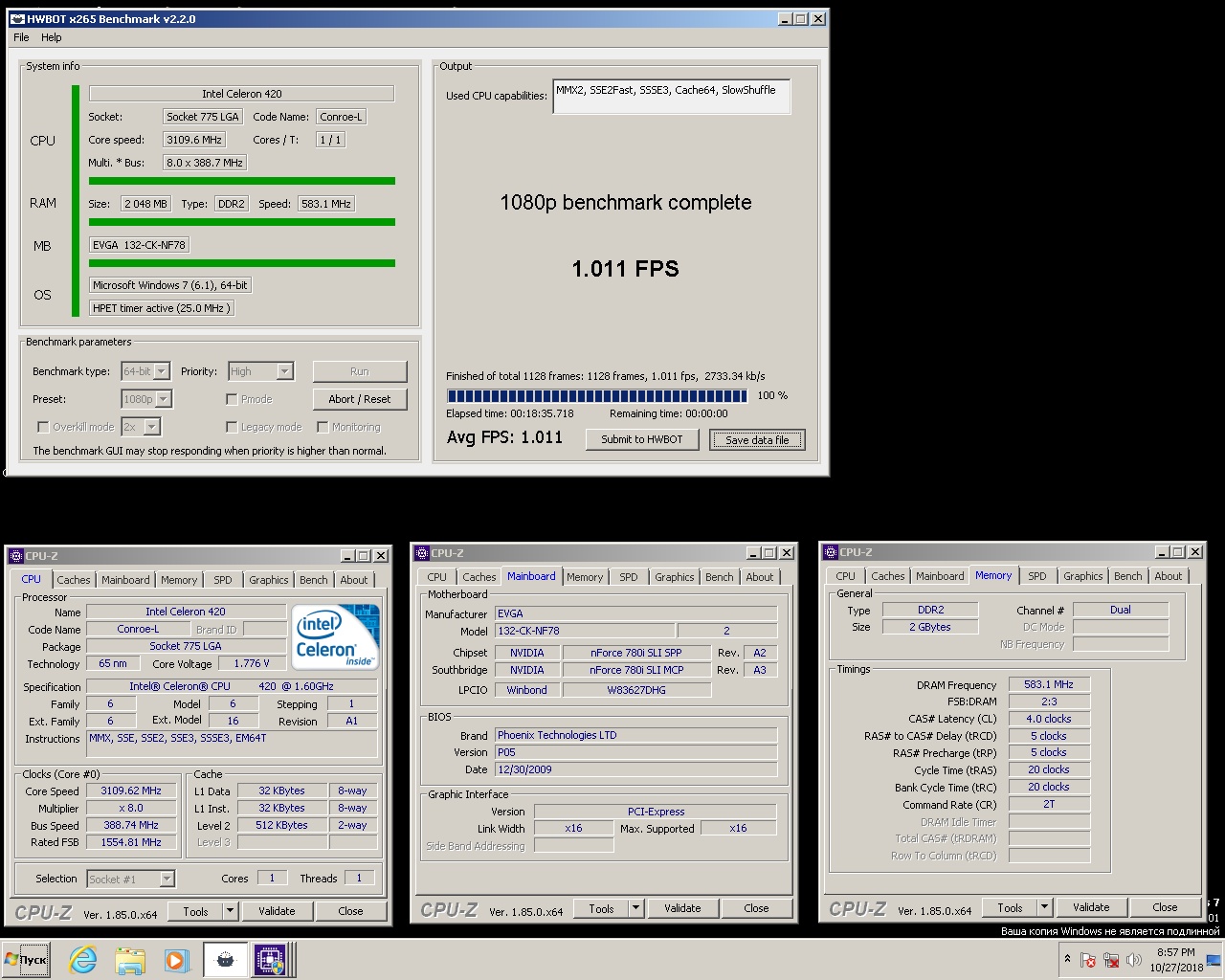Click the FSB:DRAM 2:3 ratio value
This screenshot has height=980, width=1225.
(1049, 702)
